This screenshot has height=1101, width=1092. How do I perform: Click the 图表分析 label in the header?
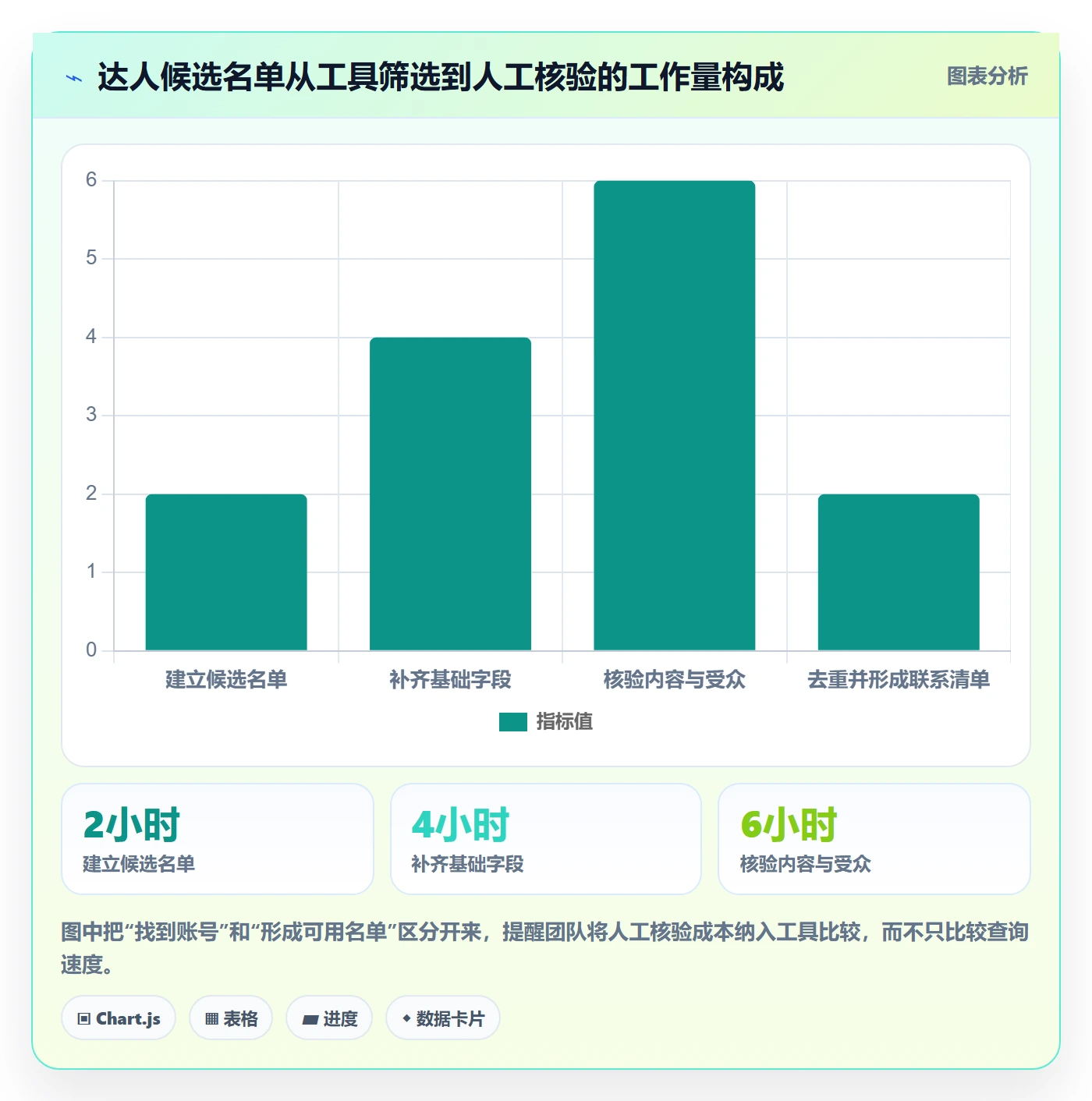[987, 76]
